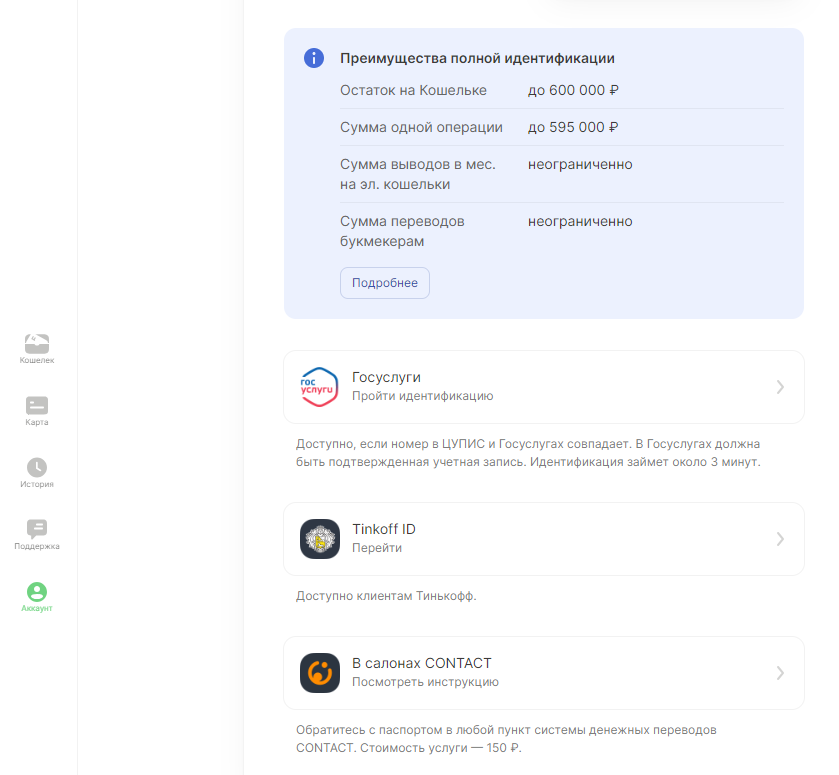Screen dimensions: 839x775
Task: Click the до 600 000 ₽ value
Action: pyautogui.click(x=573, y=90)
